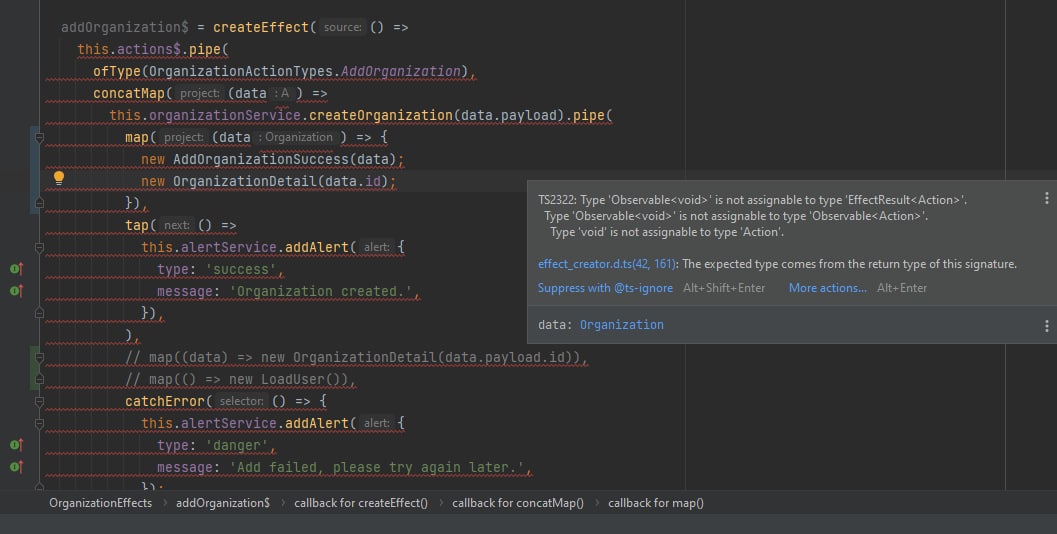Select 'callback for createEffect()' breadcrumb
The width and height of the screenshot is (1057, 534).
point(361,503)
